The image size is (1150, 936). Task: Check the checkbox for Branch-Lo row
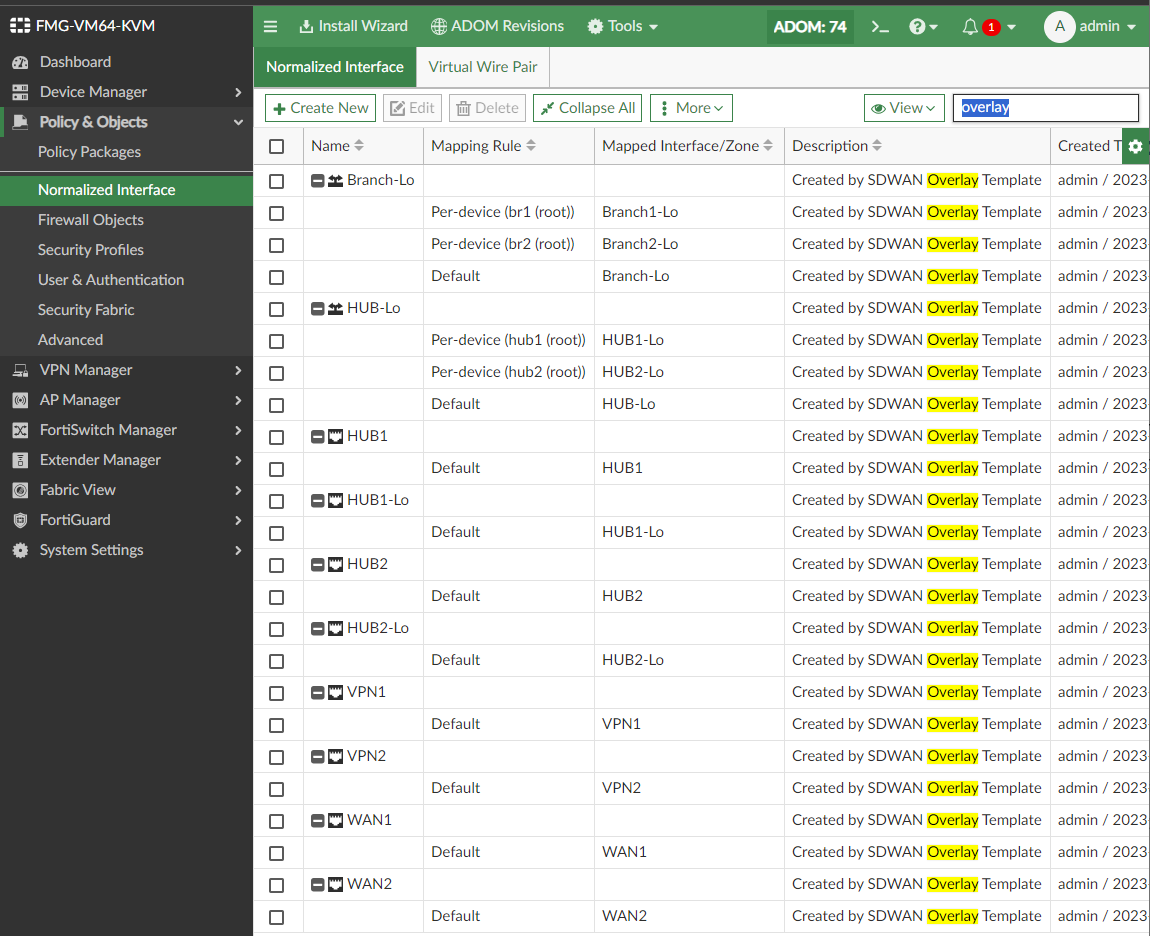pos(276,181)
